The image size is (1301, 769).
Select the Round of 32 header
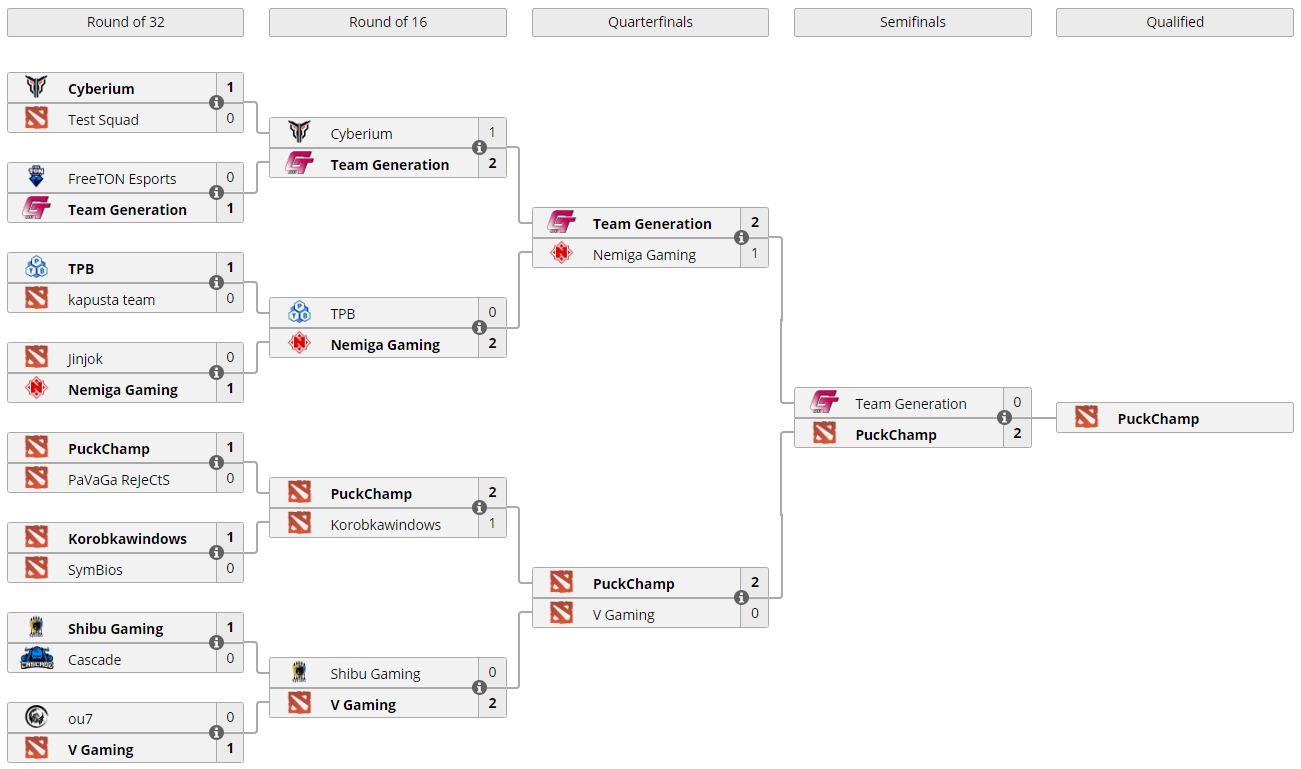(125, 22)
